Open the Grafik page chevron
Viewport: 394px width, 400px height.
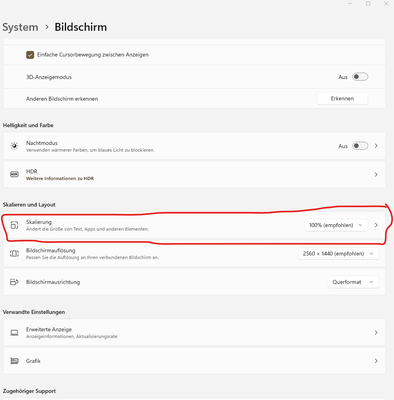[376, 361]
